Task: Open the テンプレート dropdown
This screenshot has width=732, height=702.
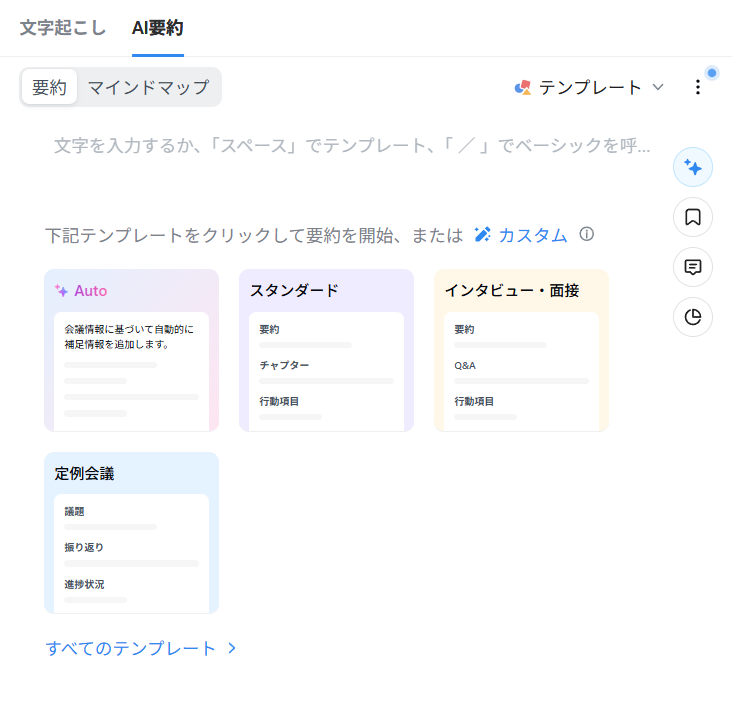Action: [589, 87]
